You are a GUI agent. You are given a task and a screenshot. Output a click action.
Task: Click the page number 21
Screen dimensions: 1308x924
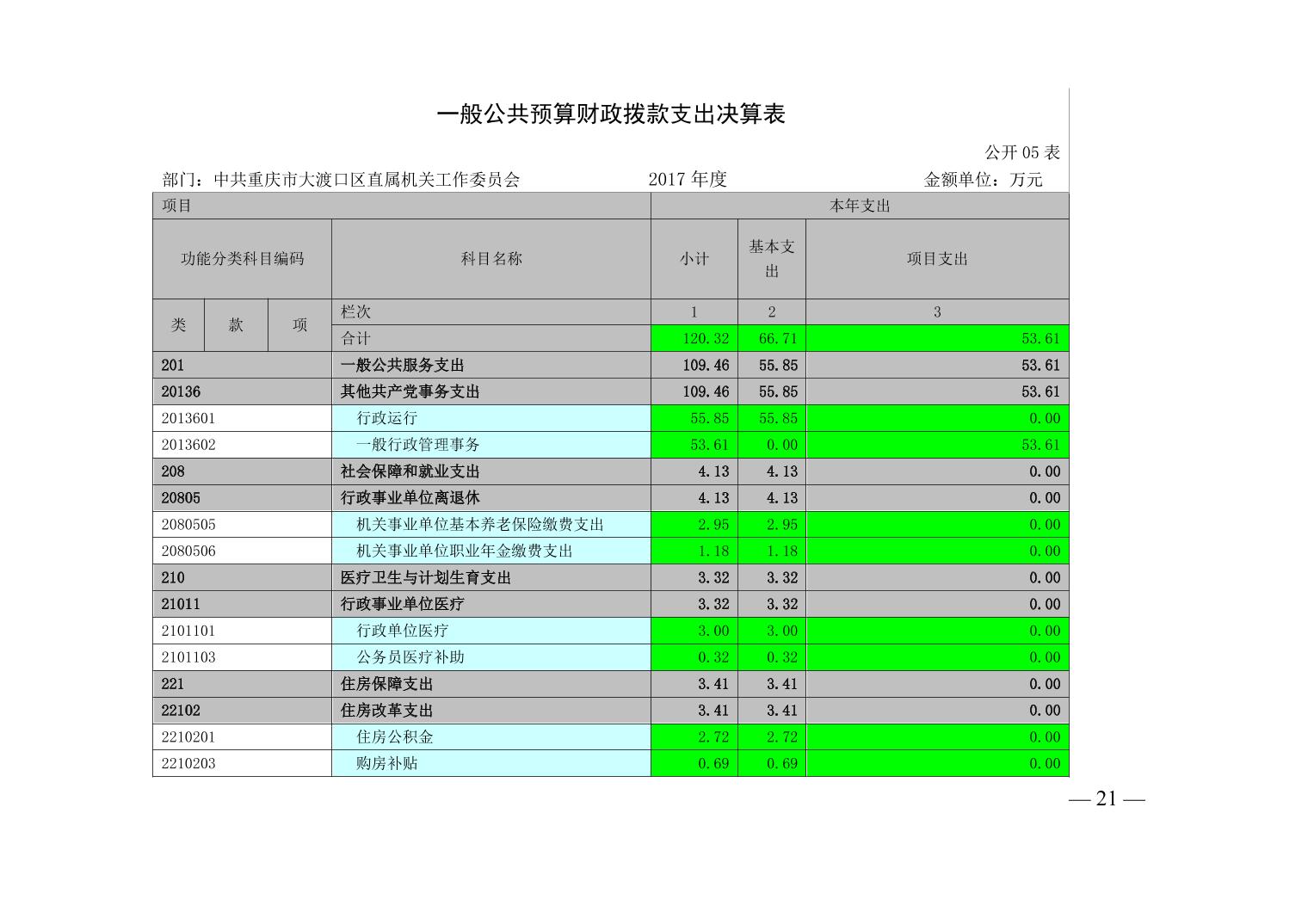click(x=1106, y=799)
